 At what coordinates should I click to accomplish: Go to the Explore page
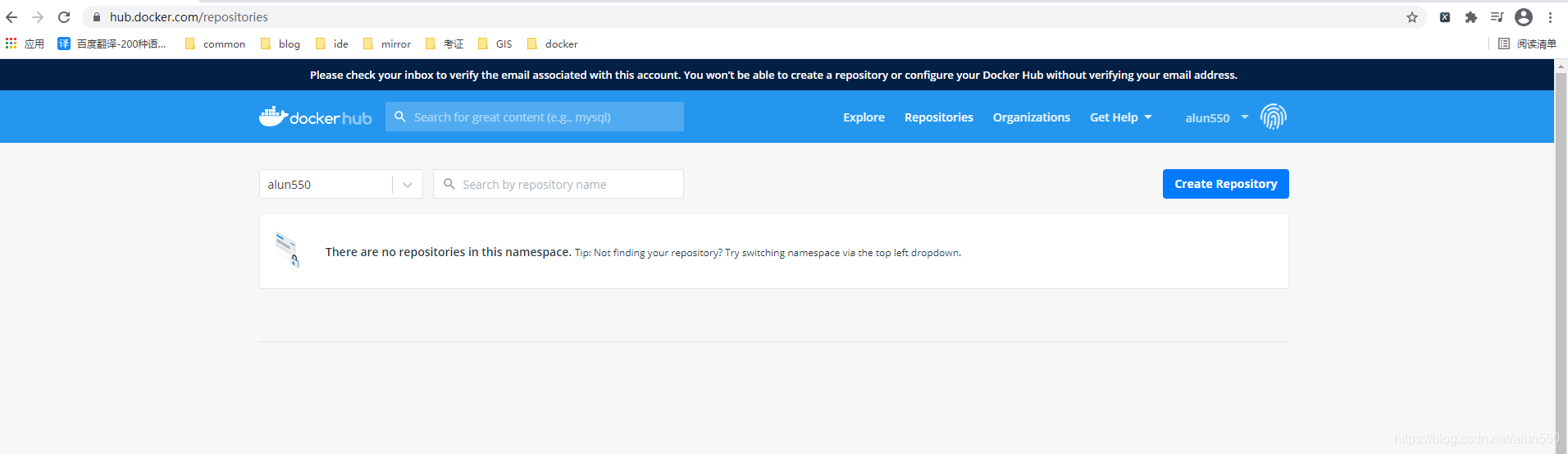click(x=864, y=117)
